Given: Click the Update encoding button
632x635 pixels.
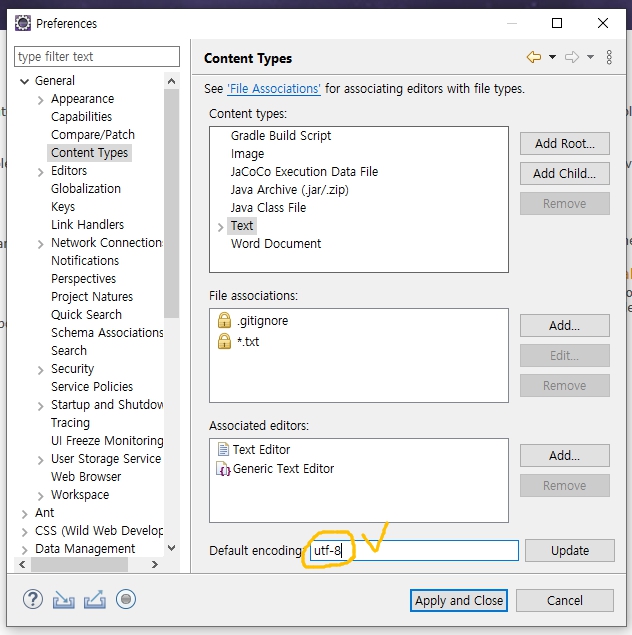Looking at the screenshot, I should (570, 550).
